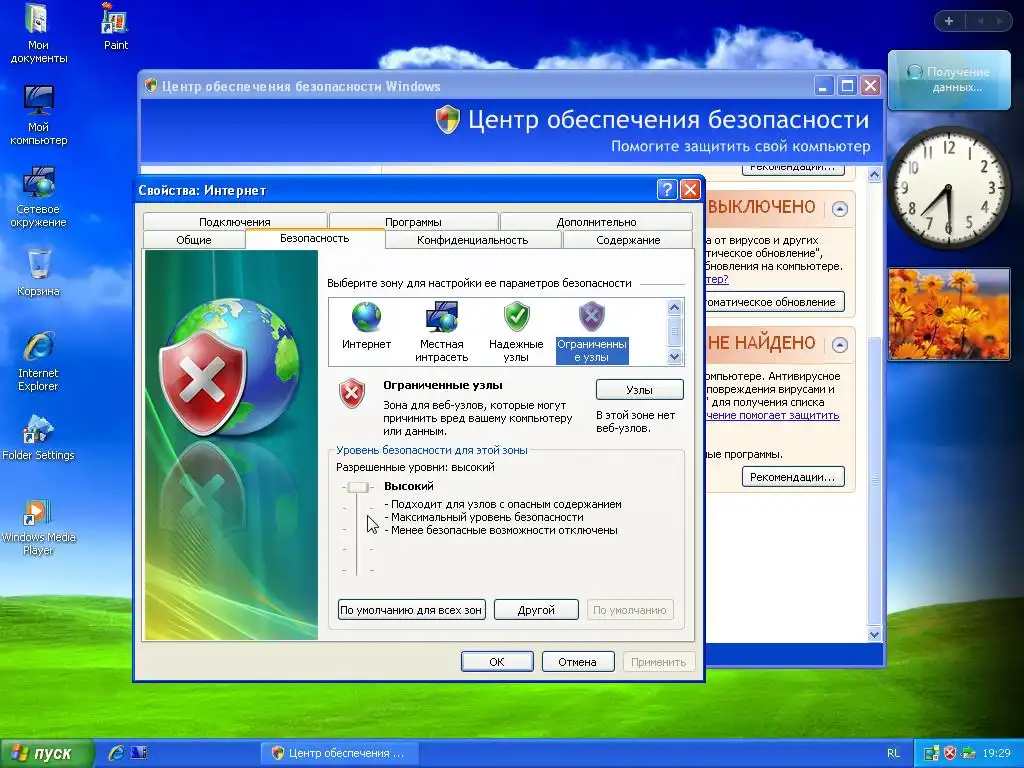Screen dimensions: 1024x768
Task: Click the Другой custom level button
Action: tap(536, 610)
